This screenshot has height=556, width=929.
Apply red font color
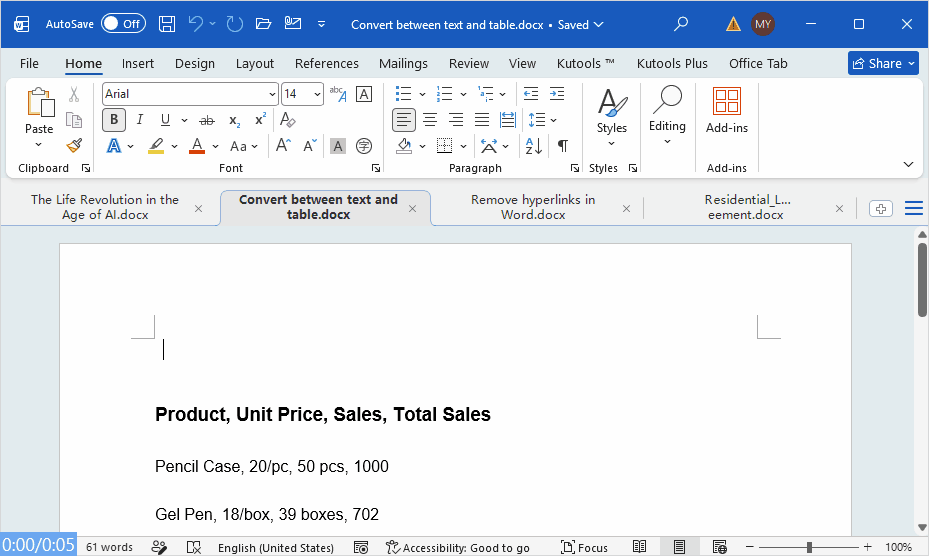coord(197,146)
